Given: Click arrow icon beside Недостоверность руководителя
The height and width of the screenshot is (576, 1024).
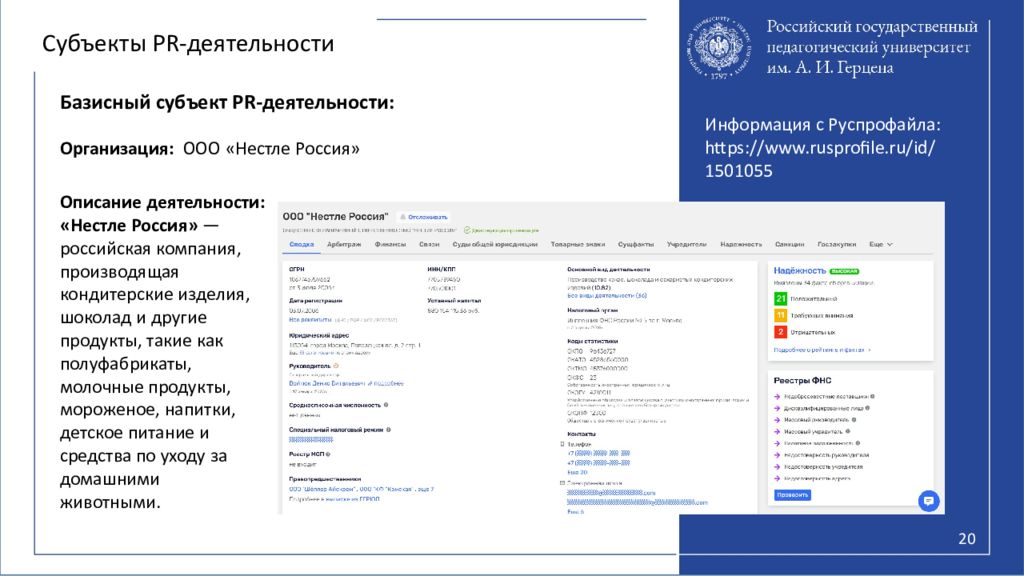Looking at the screenshot, I should pyautogui.click(x=777, y=455).
